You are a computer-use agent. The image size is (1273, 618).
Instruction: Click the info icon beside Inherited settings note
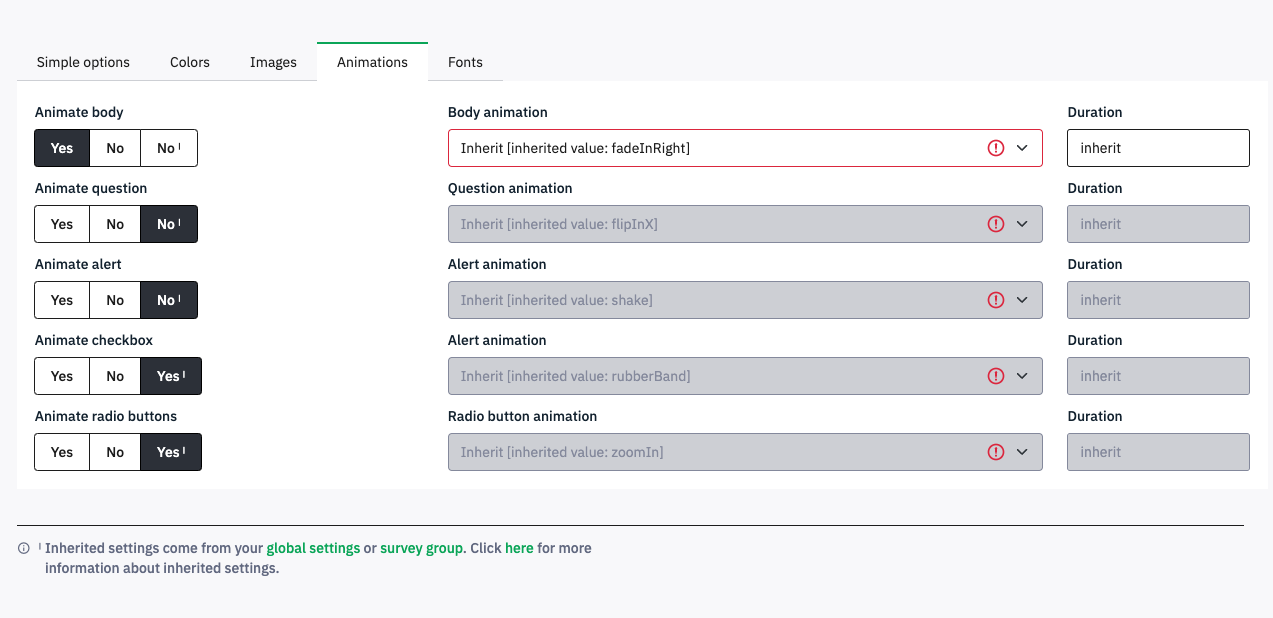tap(24, 548)
